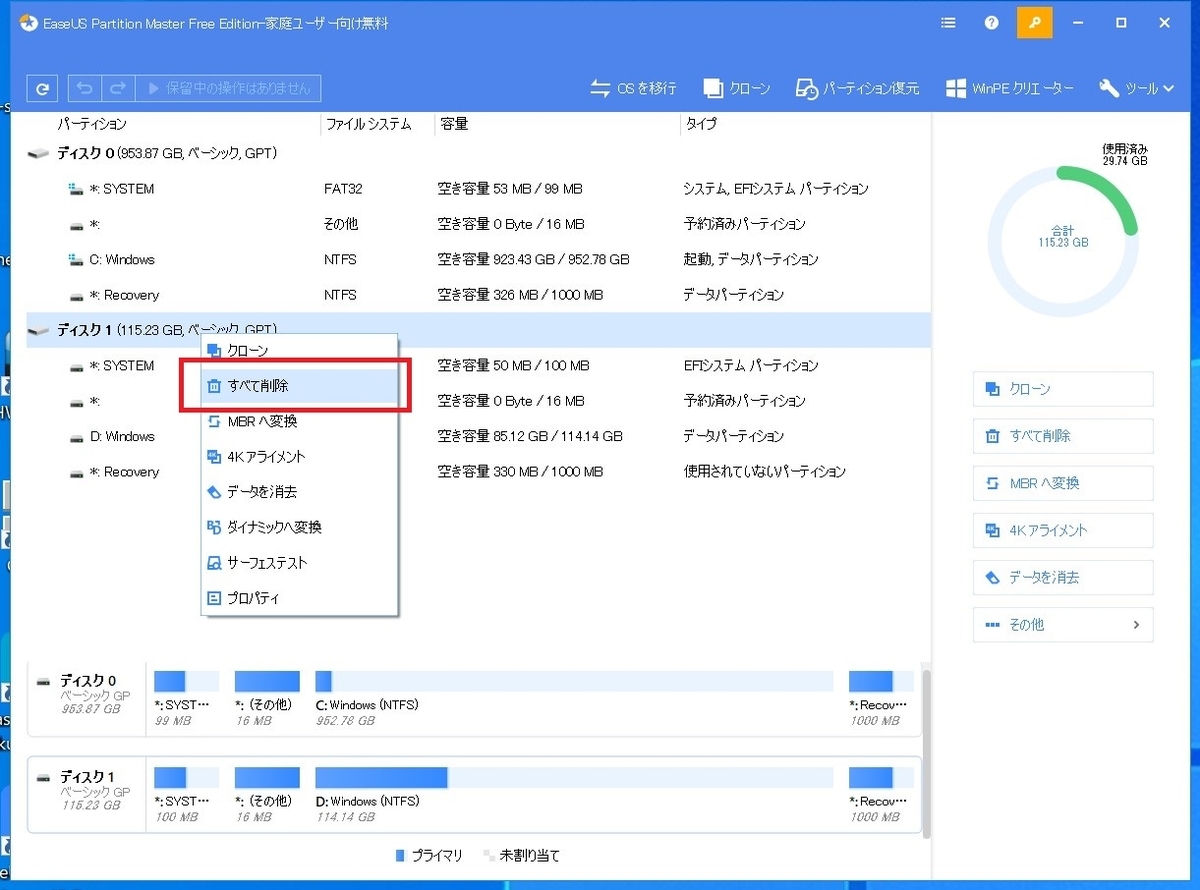This screenshot has height=890, width=1200.
Task: Expand the ツール dropdown menu
Action: coord(1136,88)
